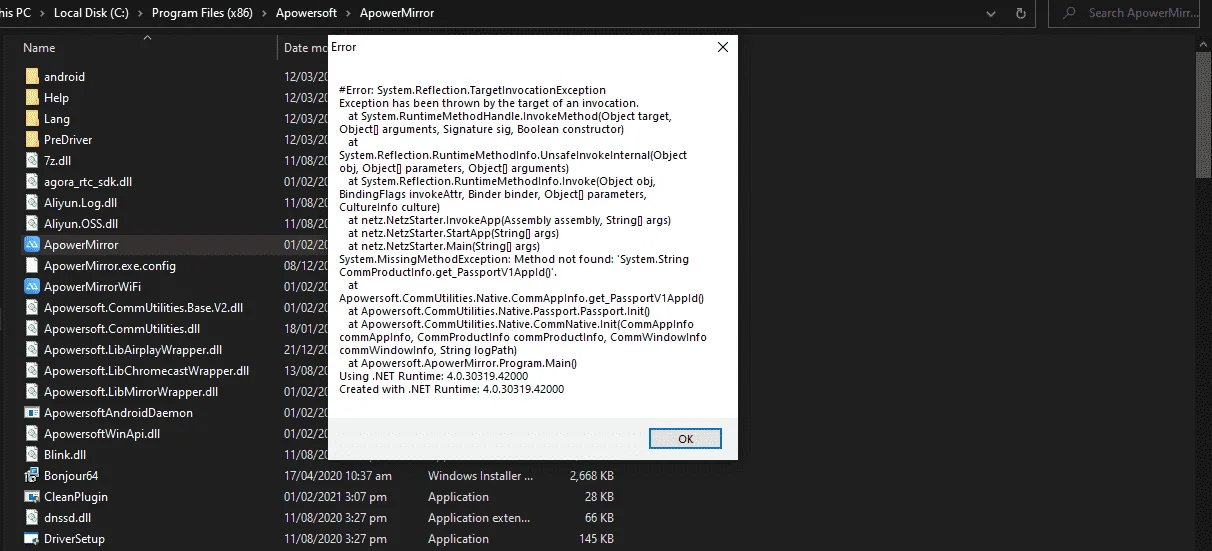Select the Lang folder icon
The width and height of the screenshot is (1212, 551).
coord(32,118)
